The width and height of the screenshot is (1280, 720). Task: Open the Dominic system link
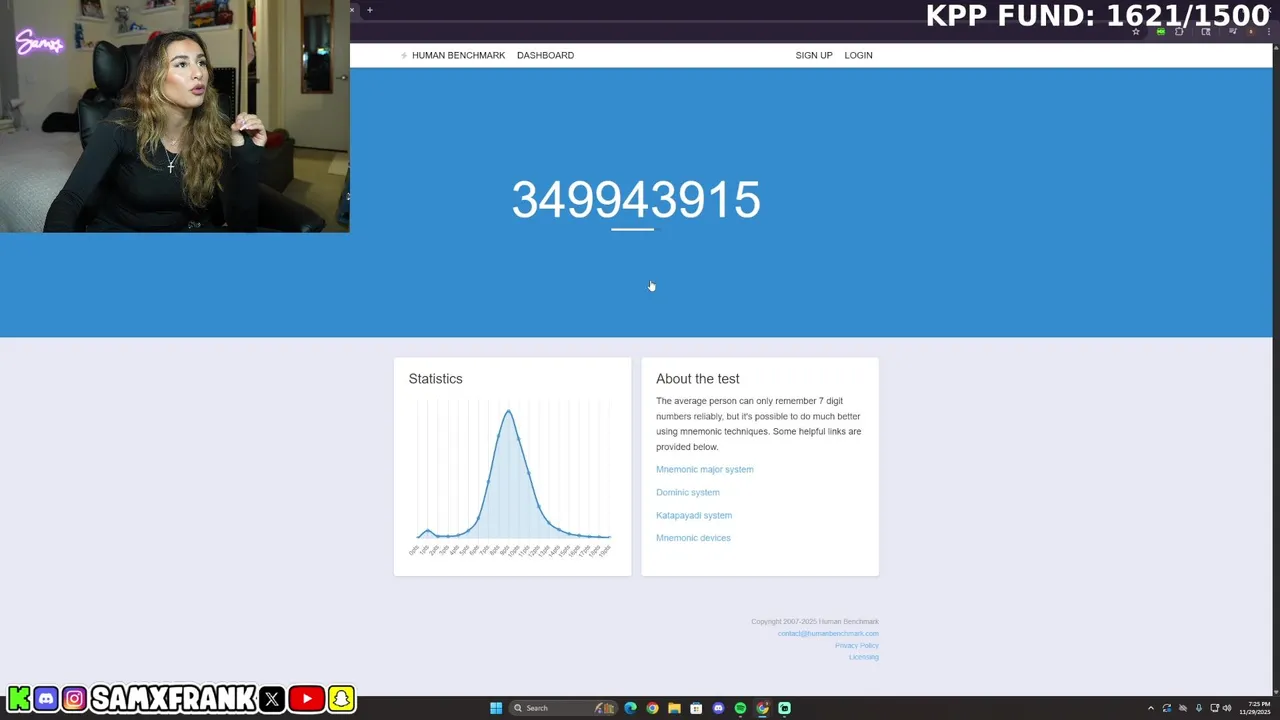point(688,492)
